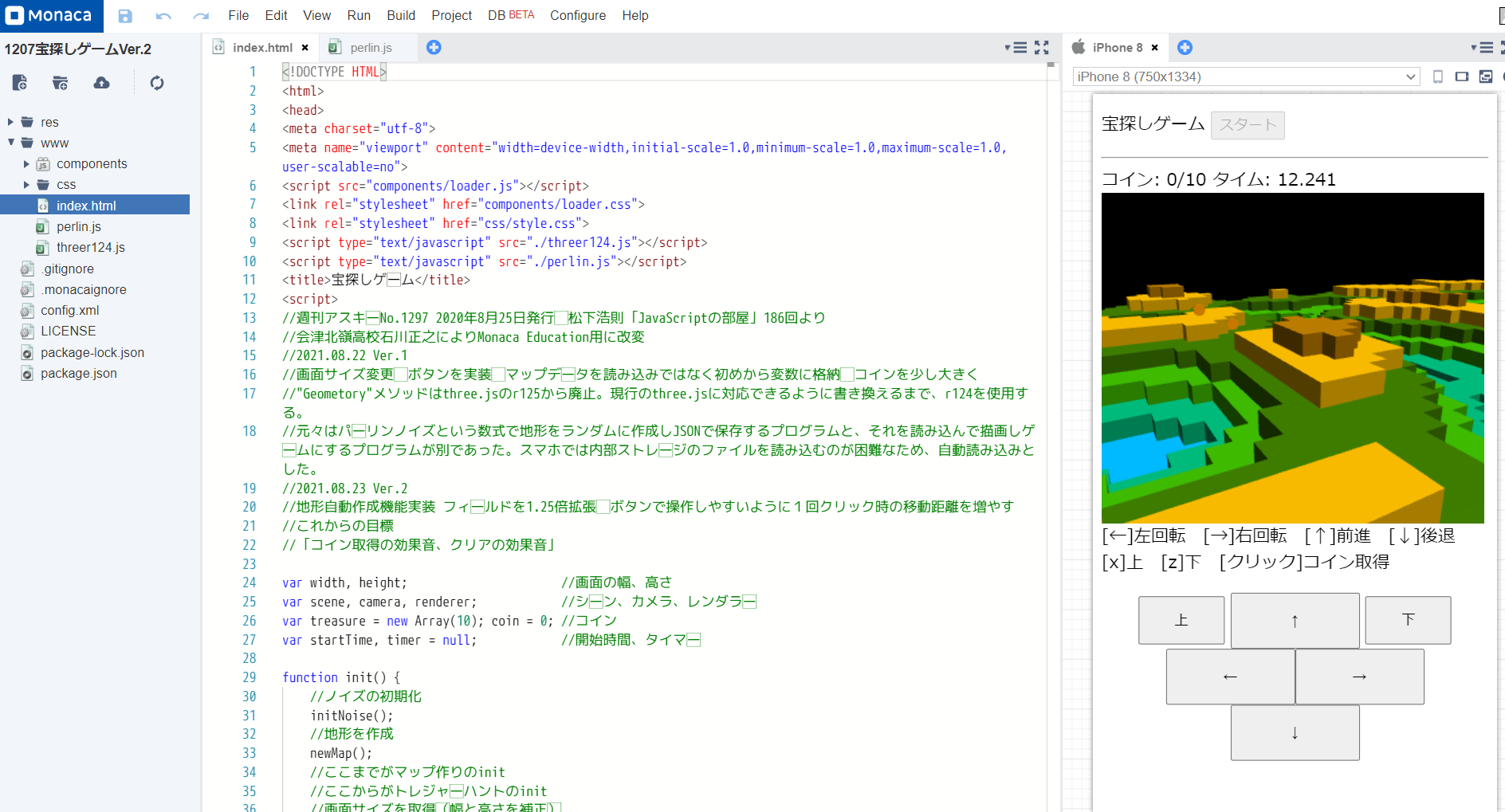Open .gitignore in the file tree
This screenshot has height=812, width=1505.
point(68,269)
